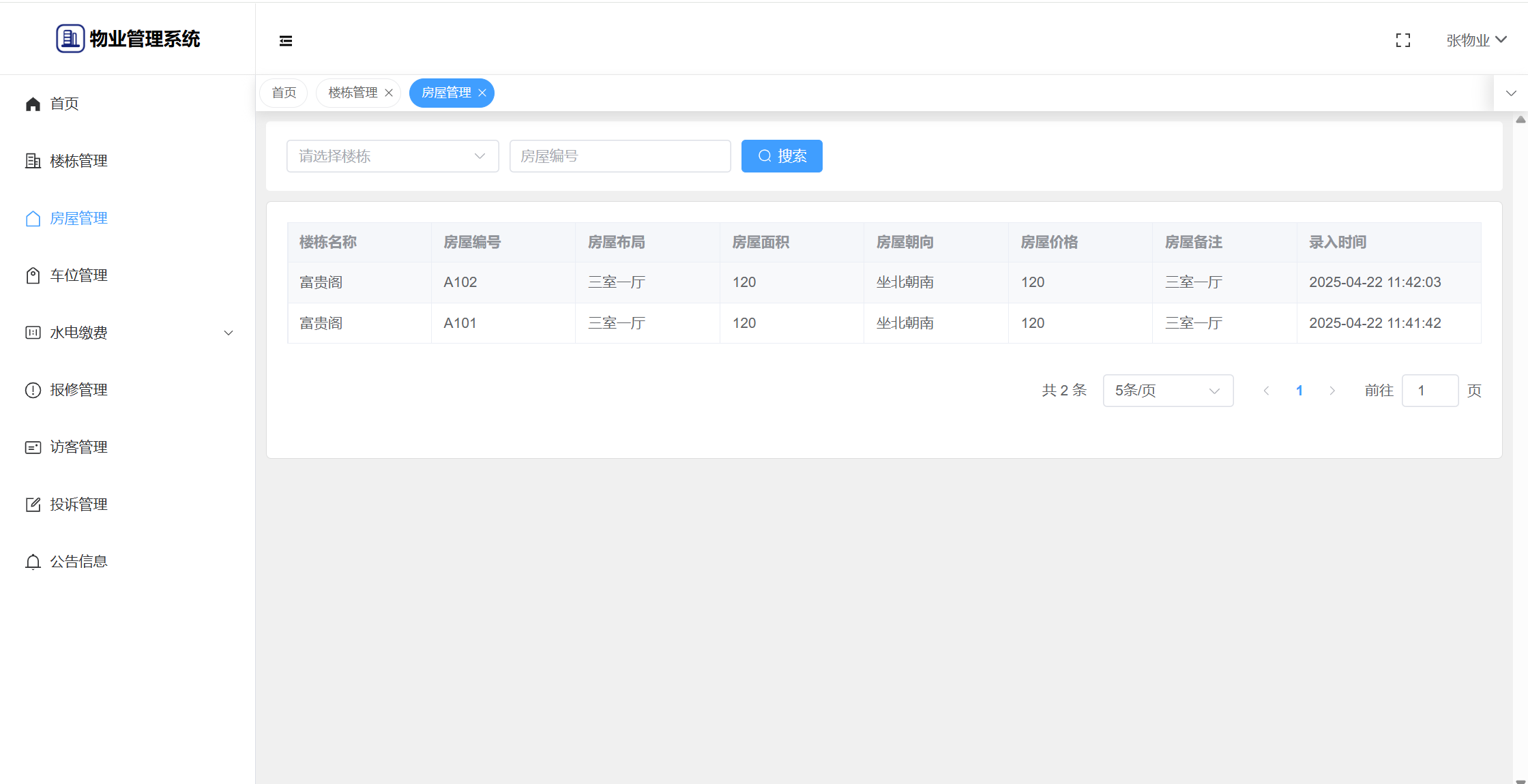Enter fullscreen mode via the fullscreen icon

1403,41
